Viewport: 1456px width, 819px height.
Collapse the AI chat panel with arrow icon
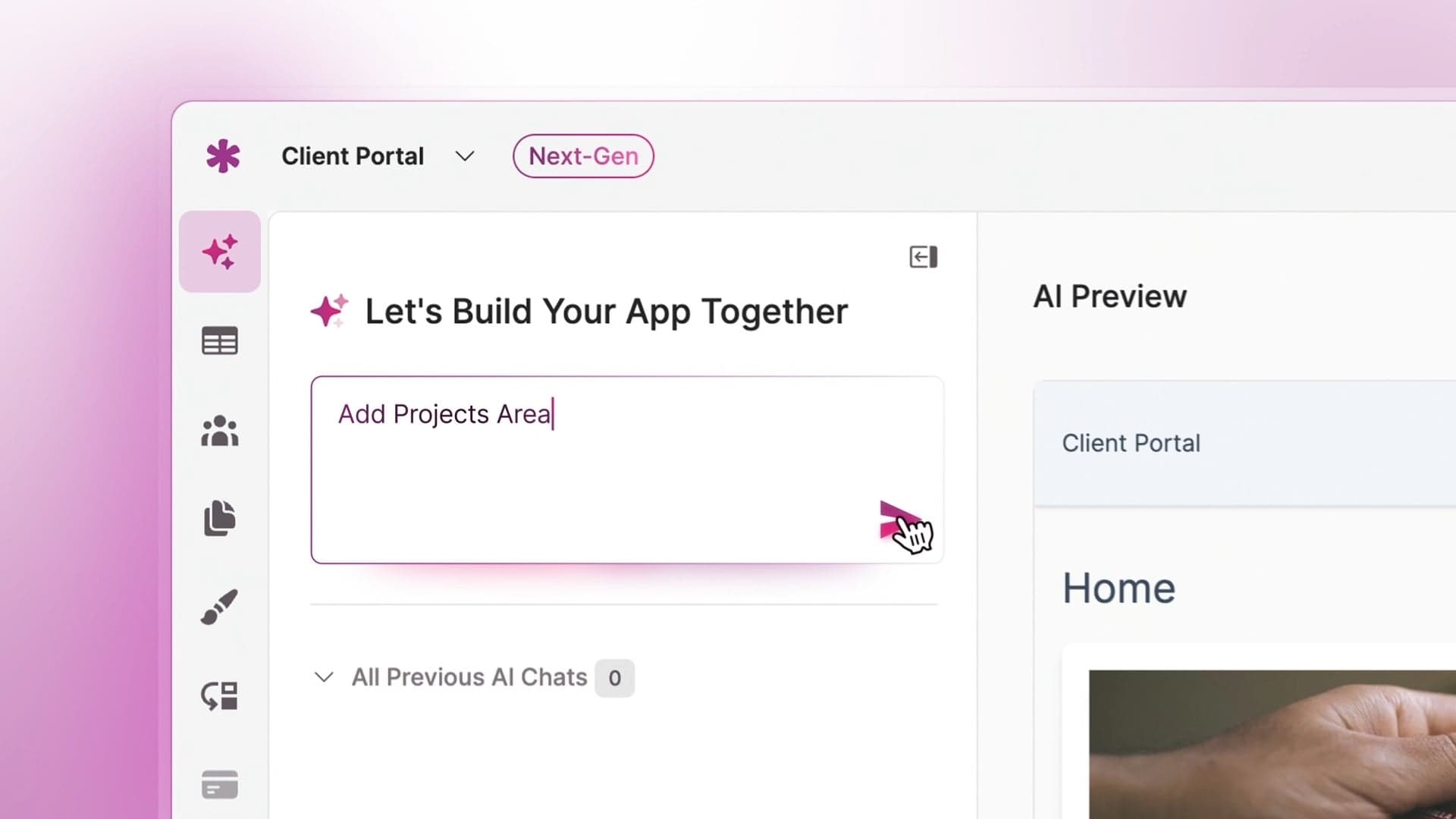(x=922, y=256)
